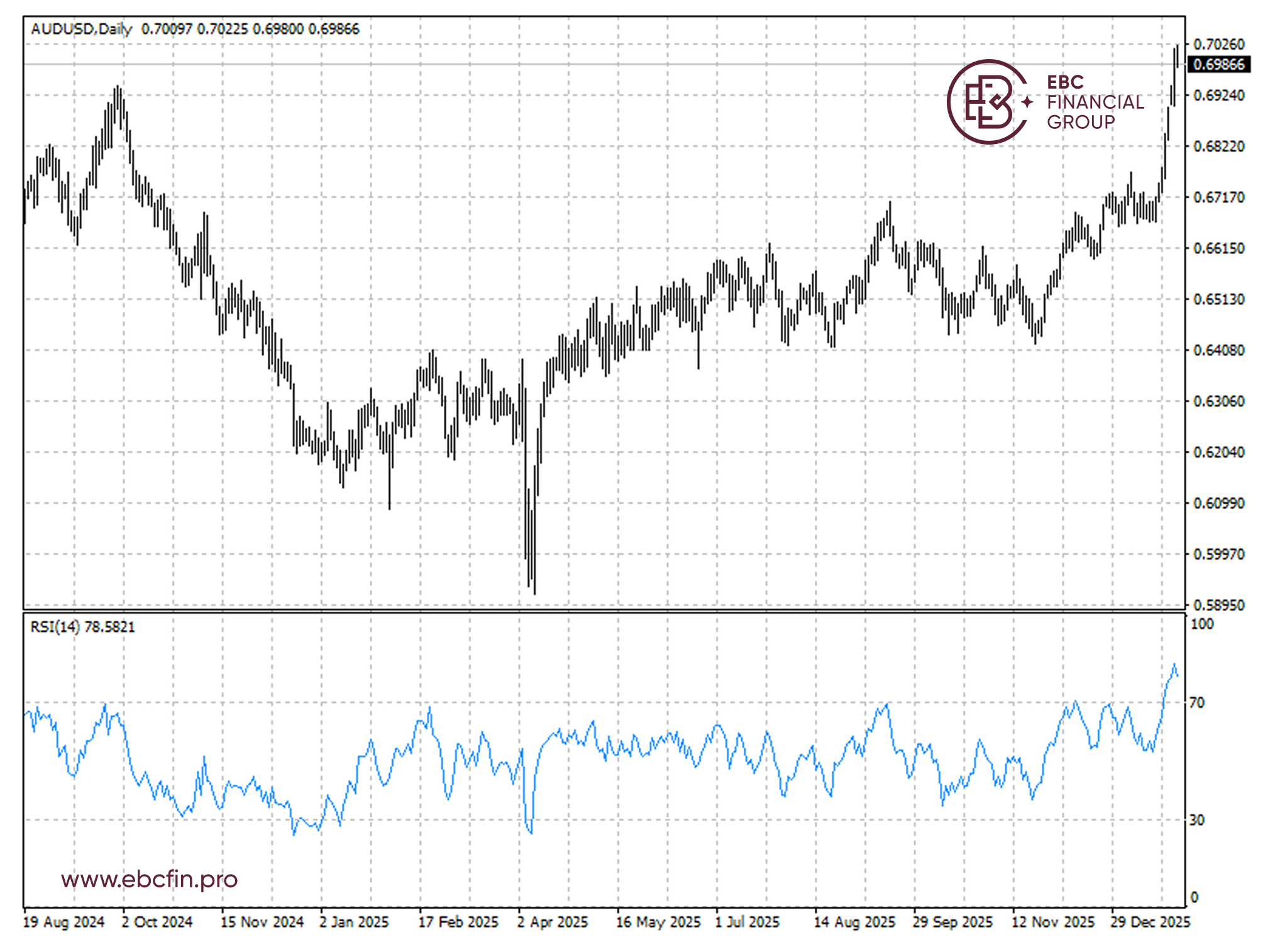Click the latest RSI peak on line
The image size is (1275, 952).
[1174, 665]
